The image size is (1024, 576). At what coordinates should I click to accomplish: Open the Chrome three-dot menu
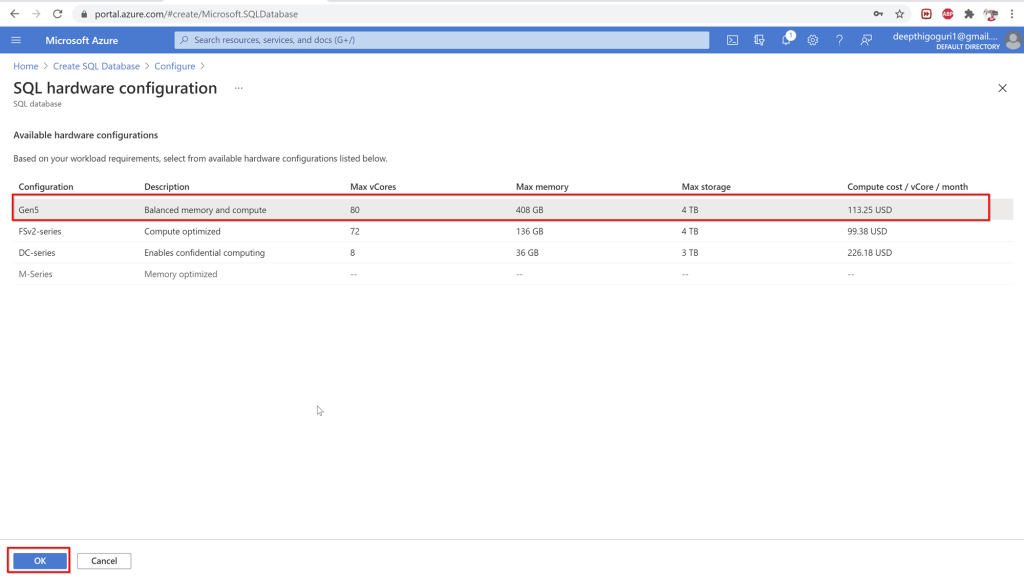click(x=1012, y=14)
